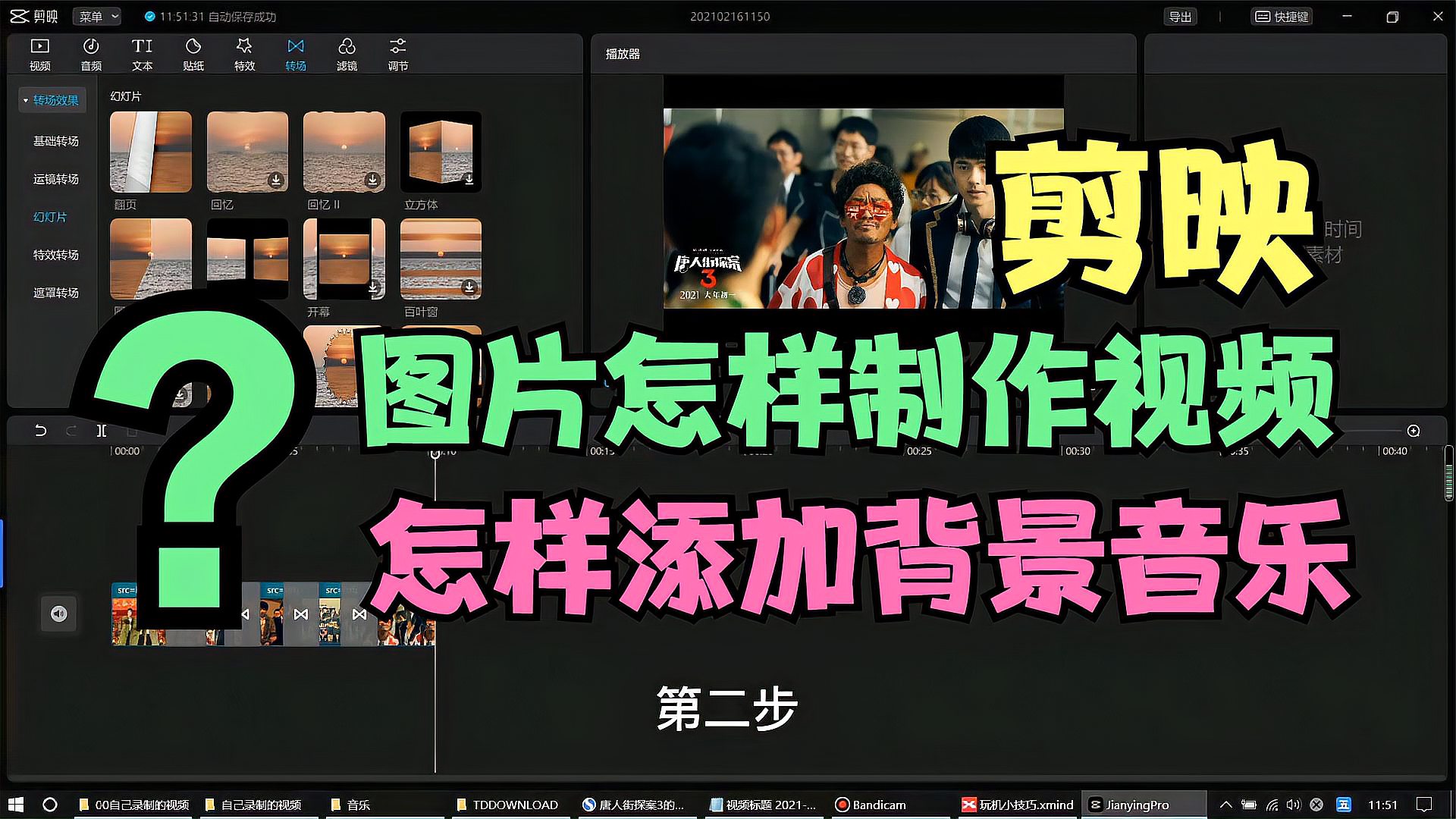The image size is (1456, 819).
Task: Split clip at playhead
Action: pyautogui.click(x=102, y=431)
